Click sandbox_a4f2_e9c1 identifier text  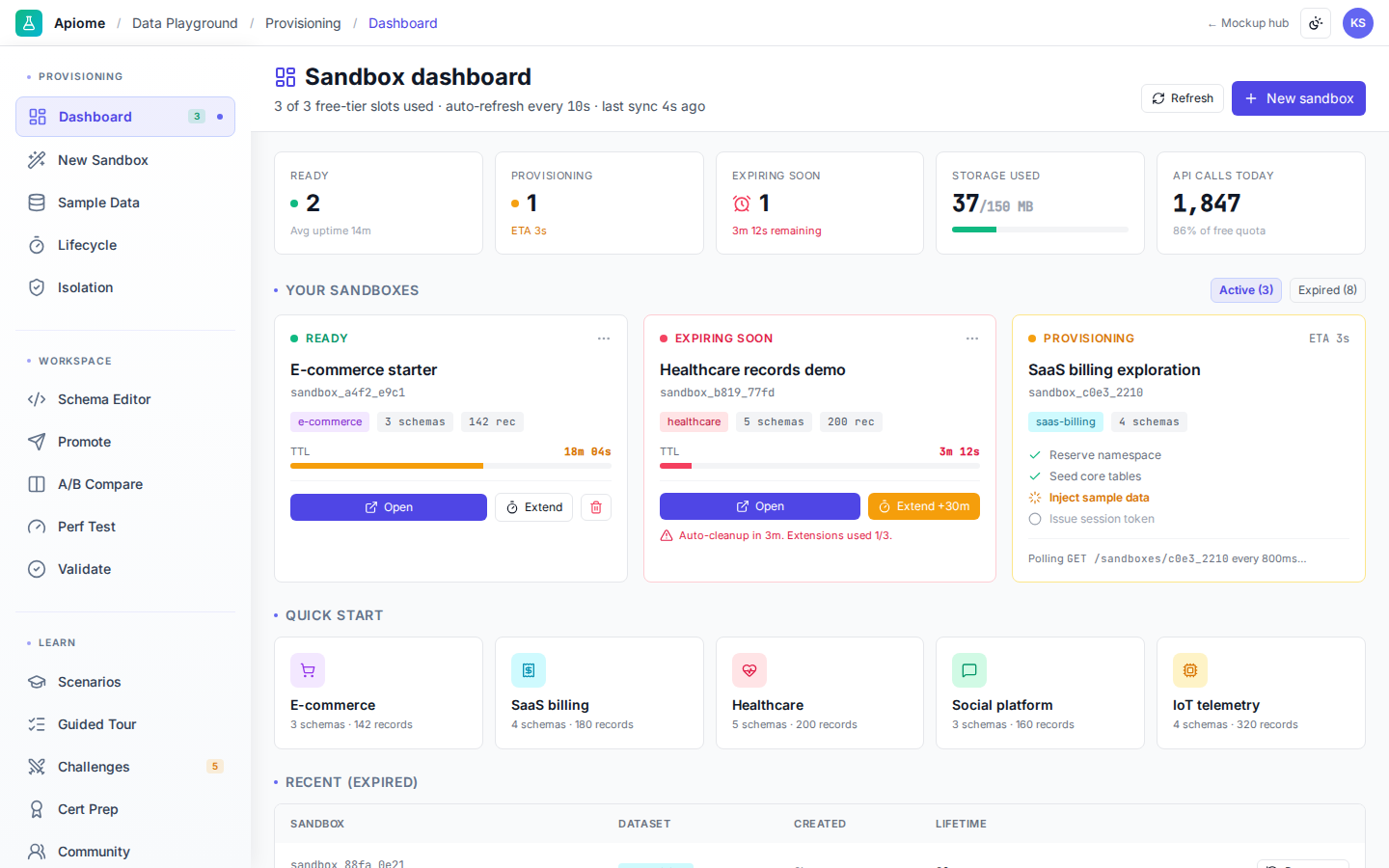348,393
